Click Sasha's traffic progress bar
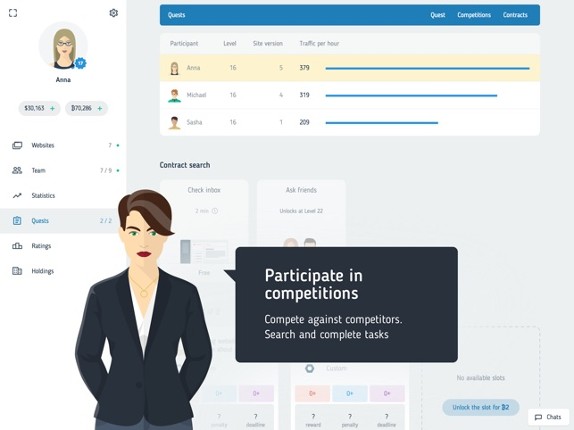Viewport: 574px width, 430px height. (x=381, y=123)
